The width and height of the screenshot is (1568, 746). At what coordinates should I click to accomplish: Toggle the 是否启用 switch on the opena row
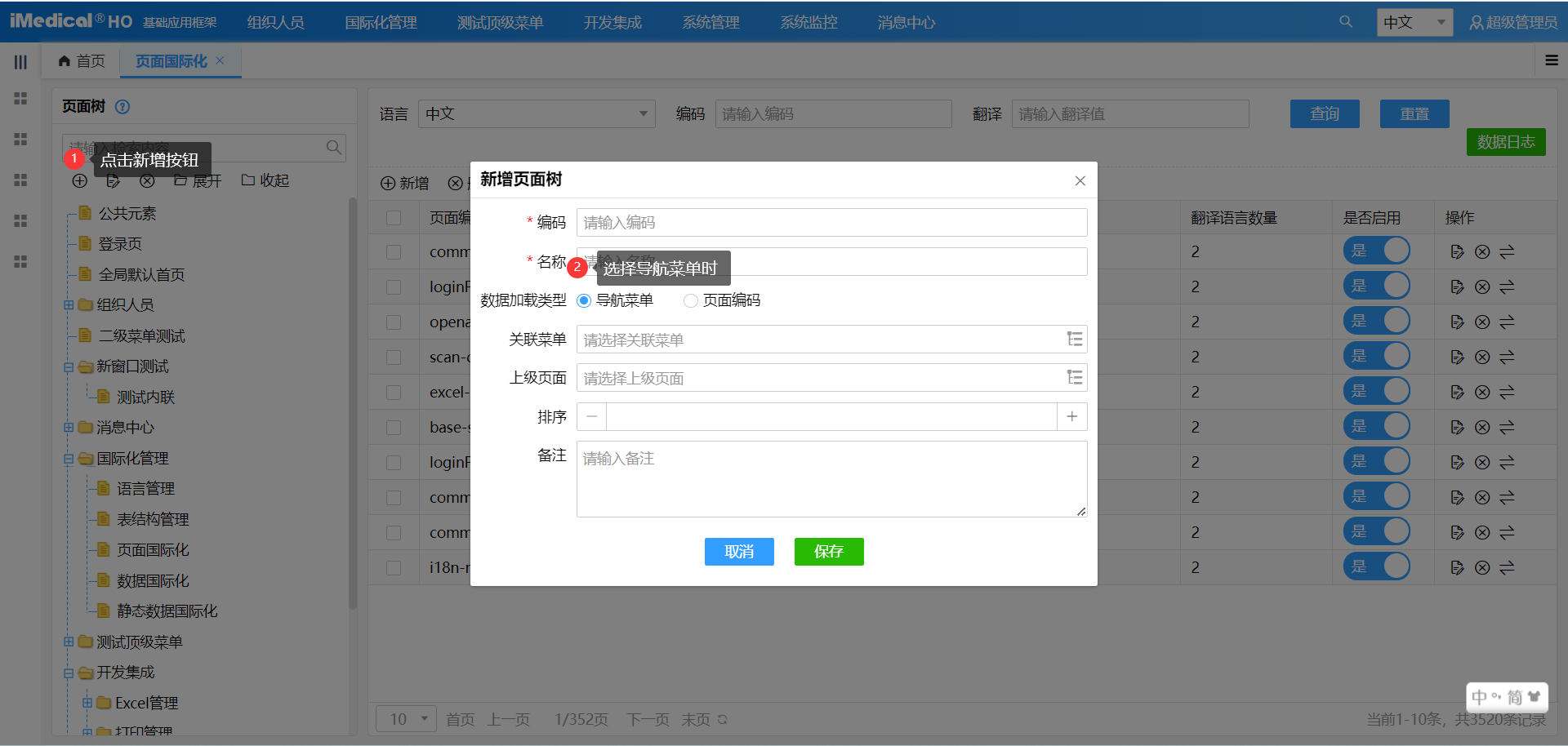click(1377, 321)
